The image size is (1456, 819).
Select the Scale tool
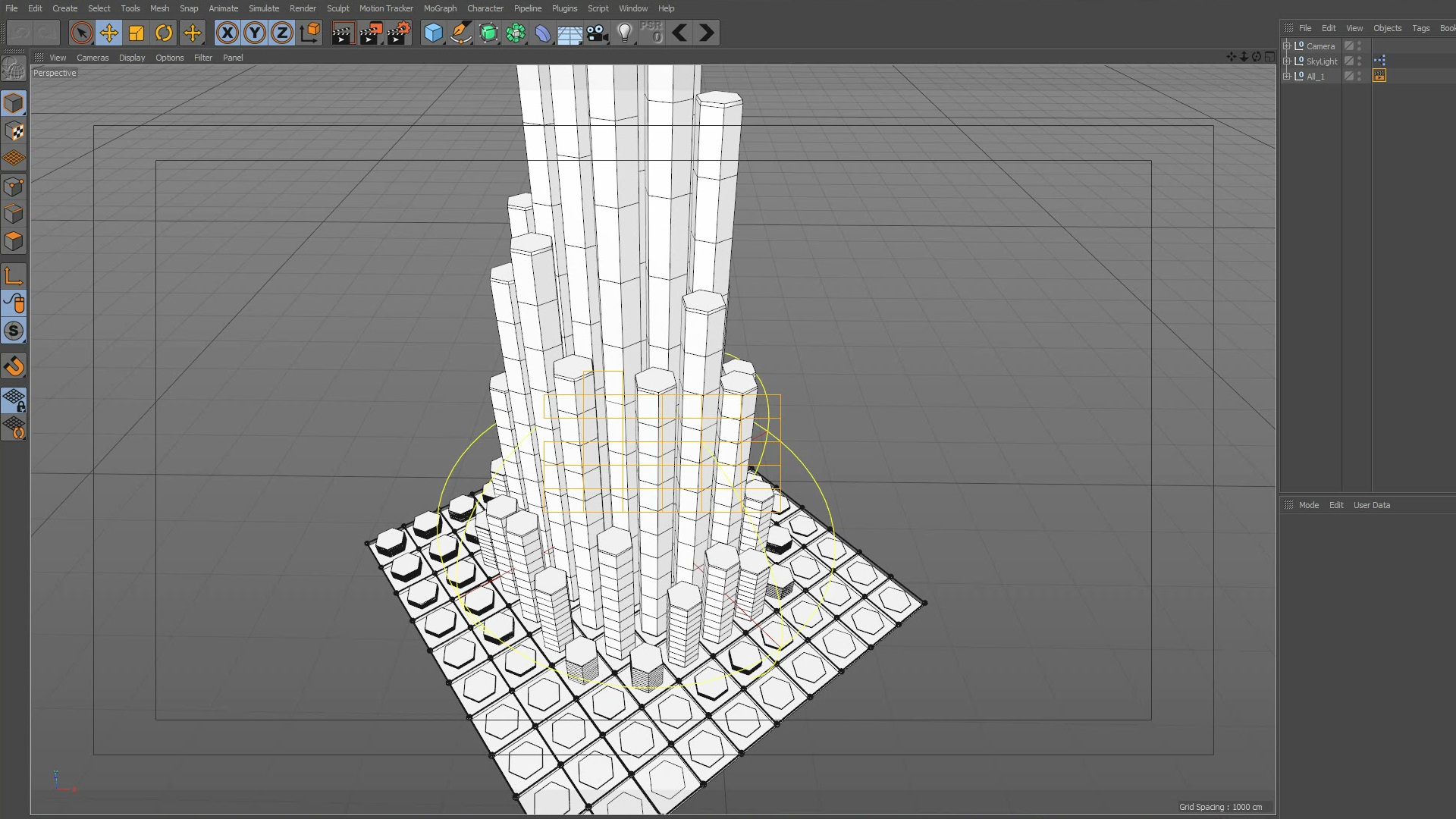tap(136, 33)
